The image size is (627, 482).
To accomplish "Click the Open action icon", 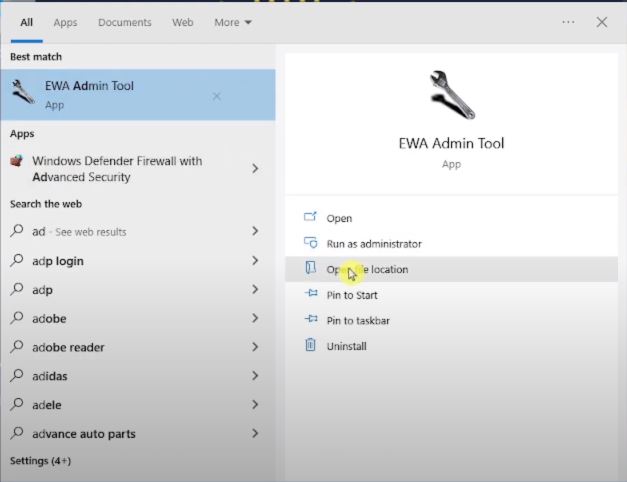I will 310,217.
